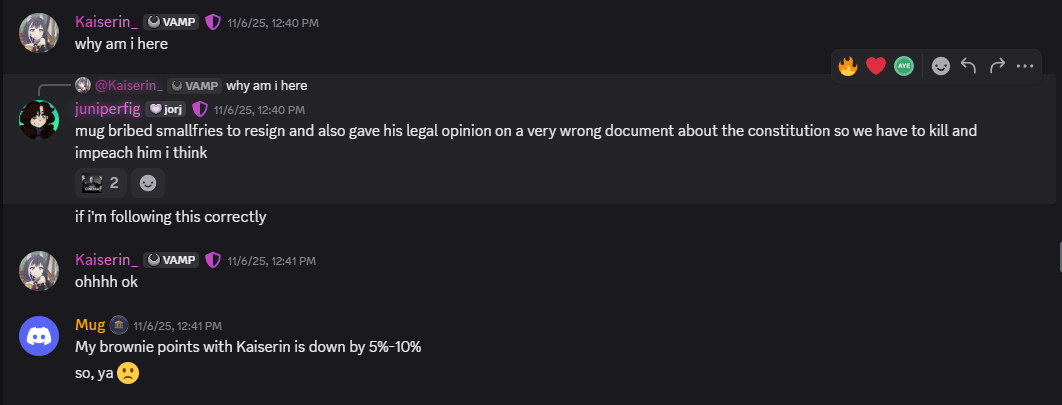Open the More options ellipsis menu

click(1024, 66)
